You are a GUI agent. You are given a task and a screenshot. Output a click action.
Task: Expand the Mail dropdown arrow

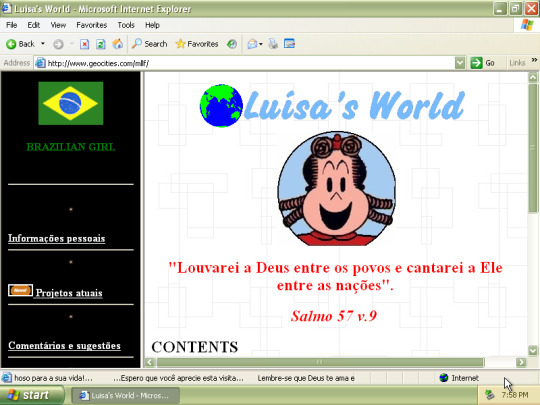click(x=261, y=44)
